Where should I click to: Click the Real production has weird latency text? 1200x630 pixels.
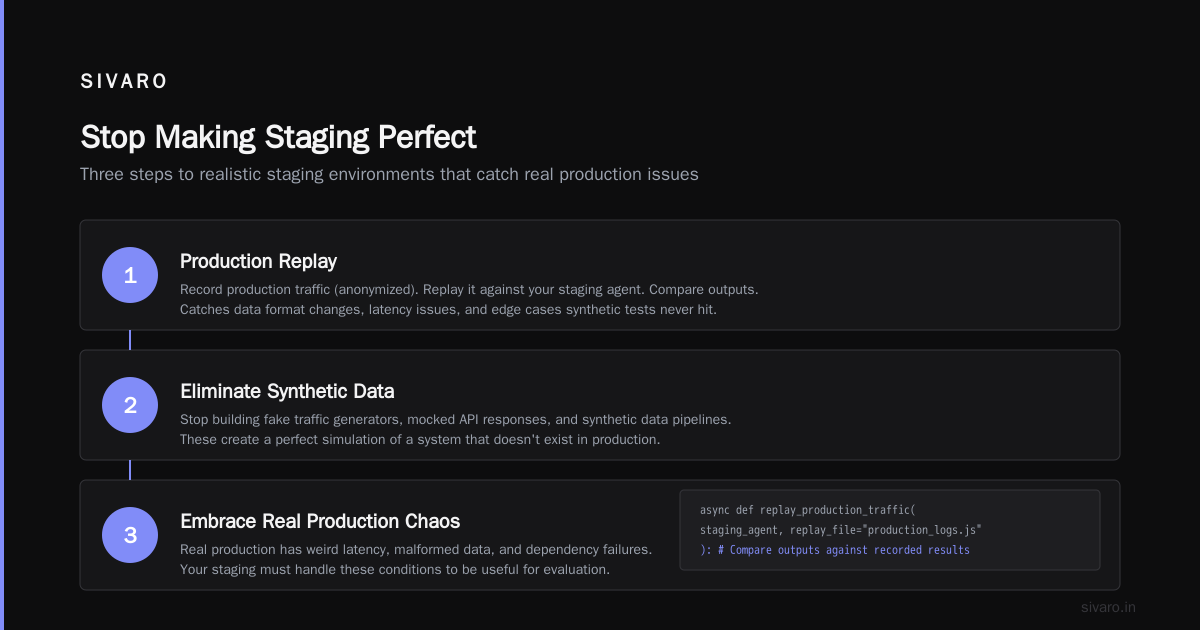tap(416, 549)
